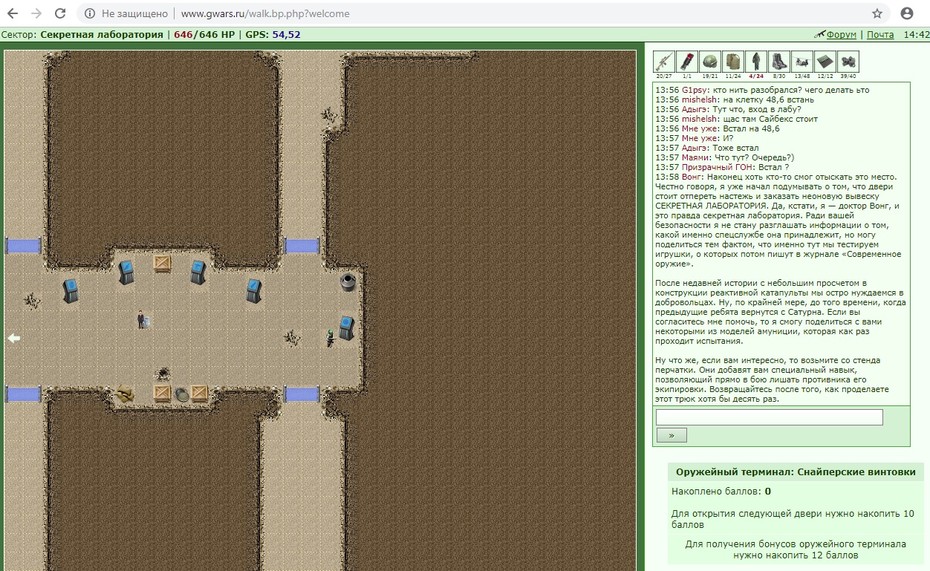This screenshot has width=930, height=571.
Task: Select the green helmet equipment slot
Action: (x=710, y=62)
